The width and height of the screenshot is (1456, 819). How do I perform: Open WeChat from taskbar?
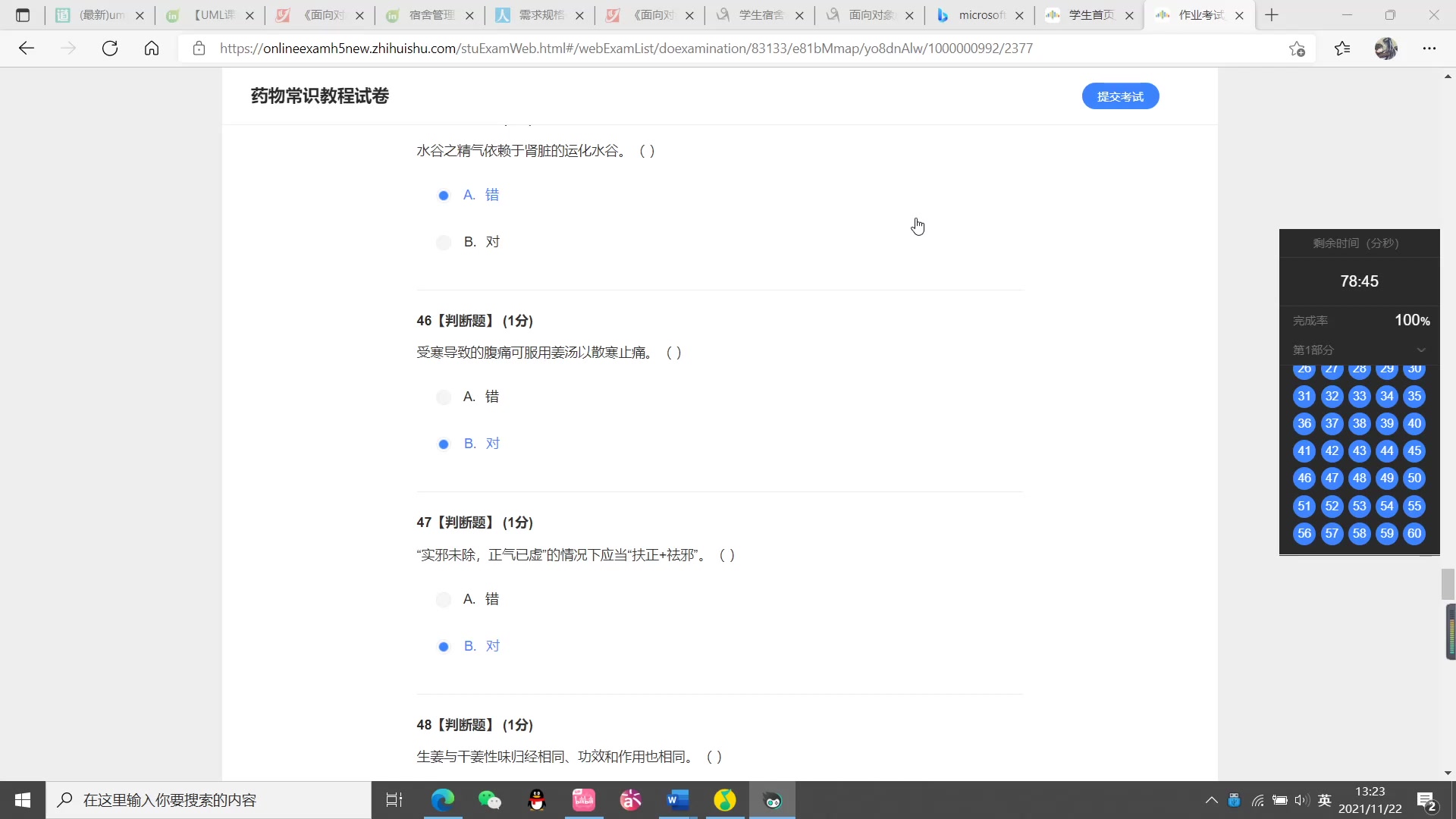pos(490,800)
